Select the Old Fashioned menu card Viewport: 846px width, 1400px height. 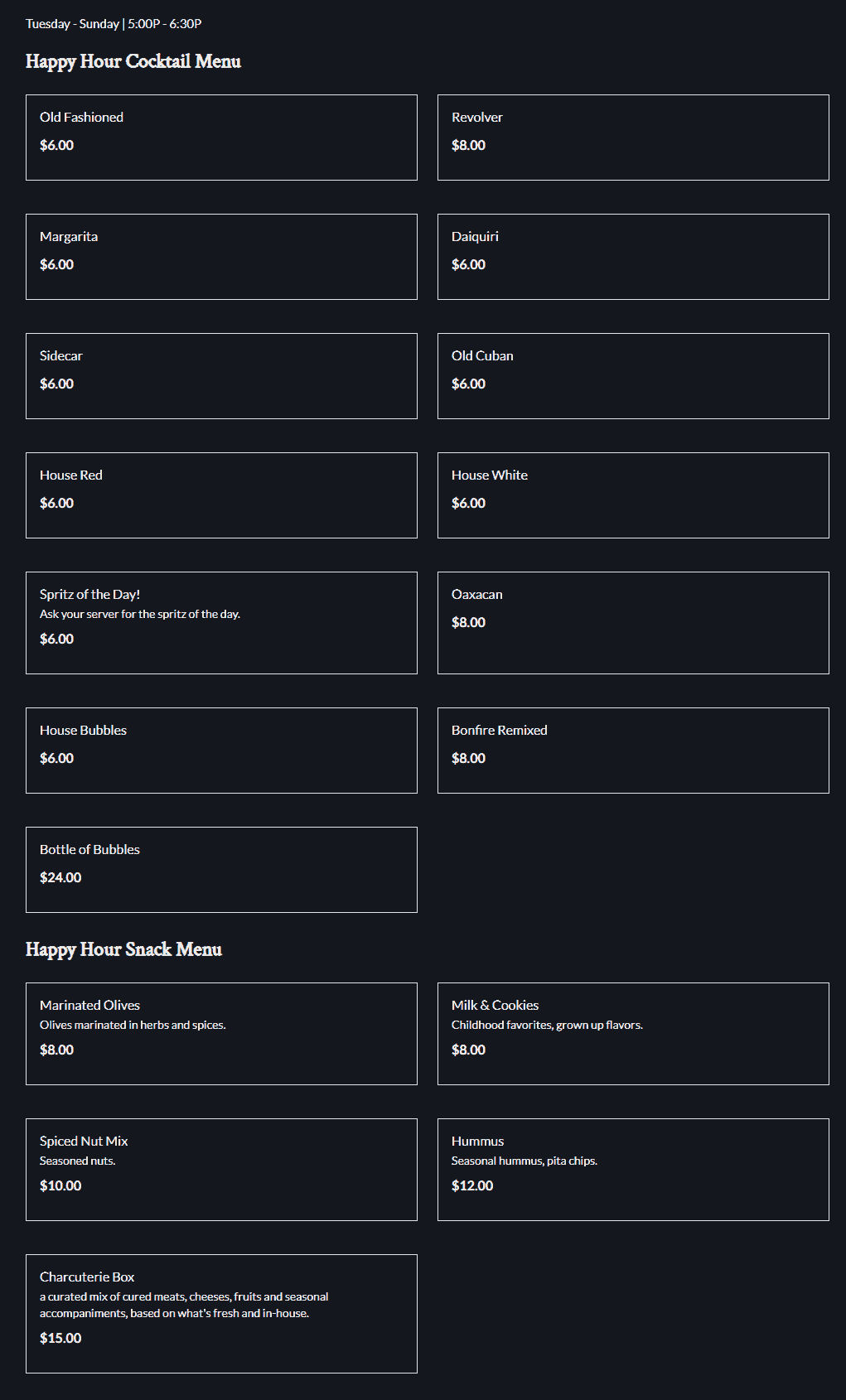pyautogui.click(x=221, y=138)
